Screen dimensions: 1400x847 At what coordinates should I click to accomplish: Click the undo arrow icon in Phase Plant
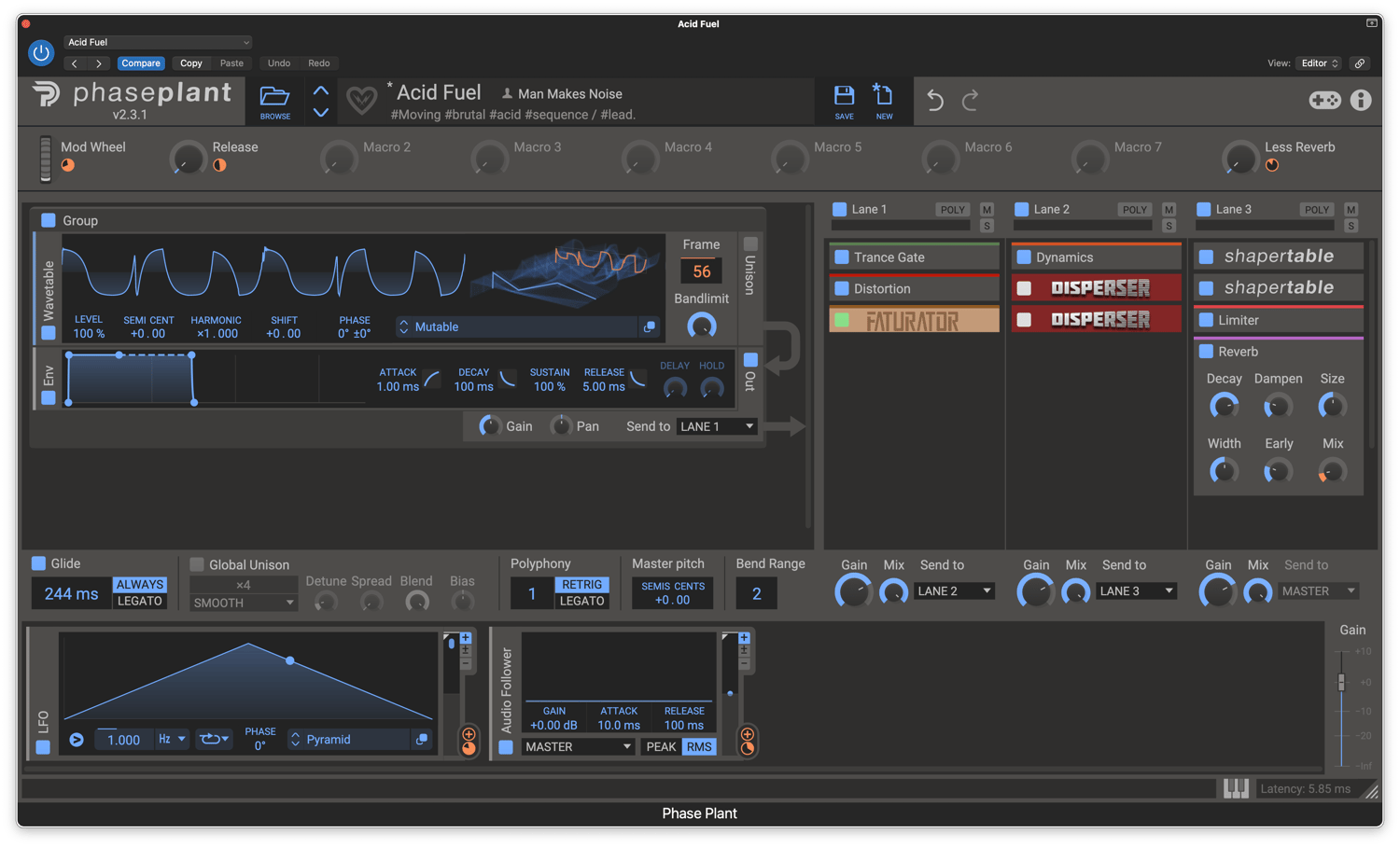tap(935, 100)
